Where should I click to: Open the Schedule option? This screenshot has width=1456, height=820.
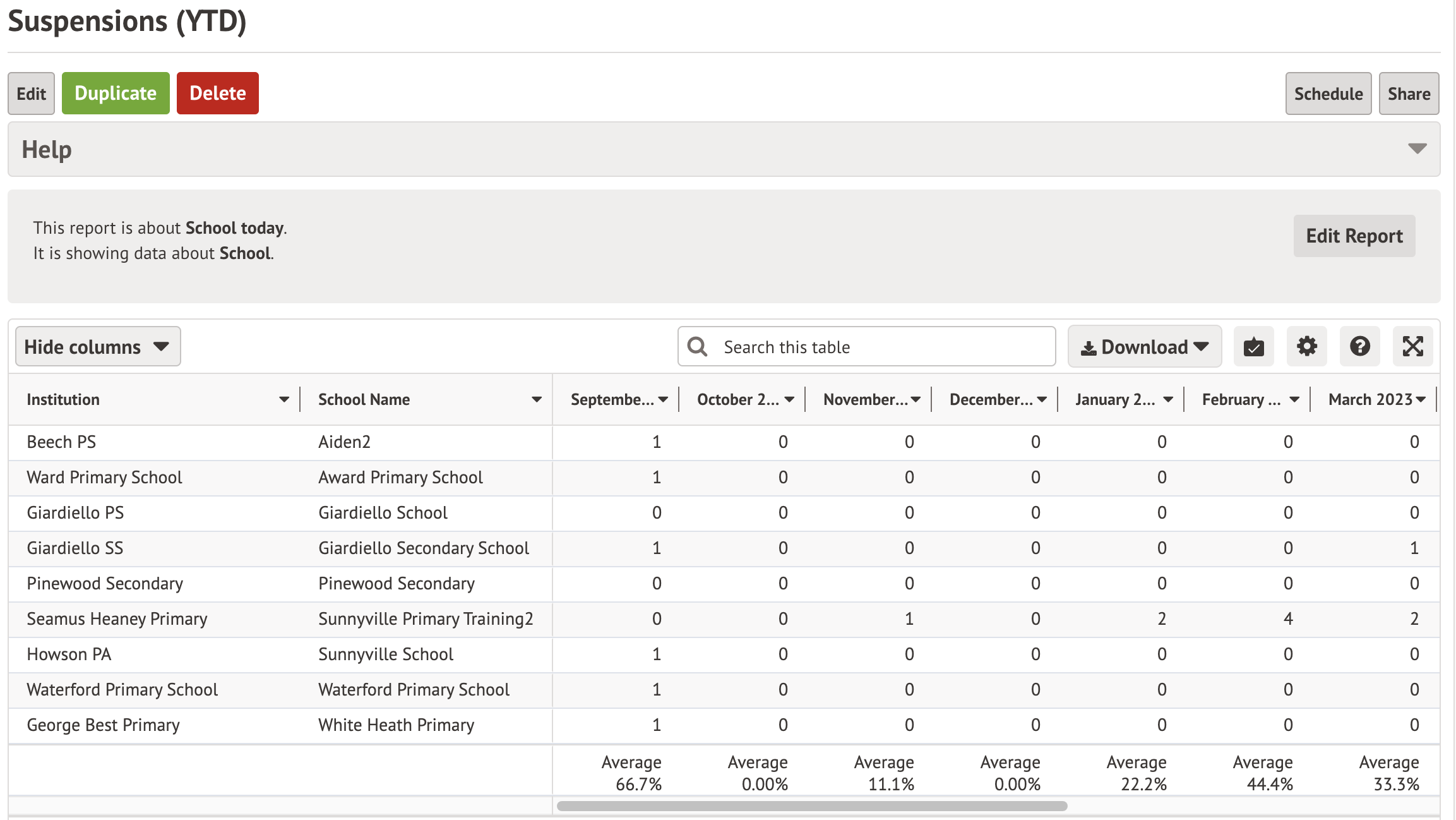click(1328, 93)
